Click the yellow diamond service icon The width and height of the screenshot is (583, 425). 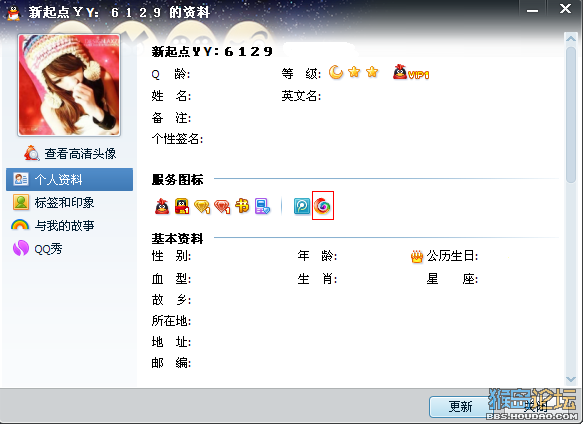[202, 207]
